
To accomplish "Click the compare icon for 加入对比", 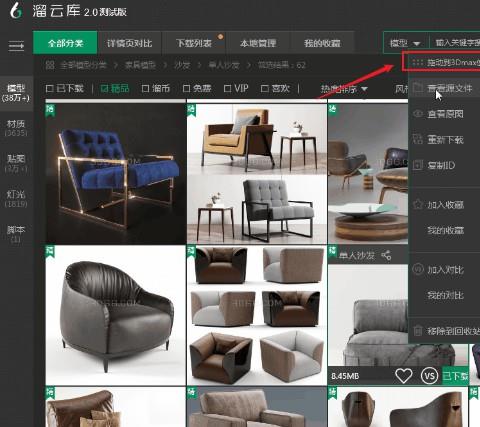I will [418, 269].
